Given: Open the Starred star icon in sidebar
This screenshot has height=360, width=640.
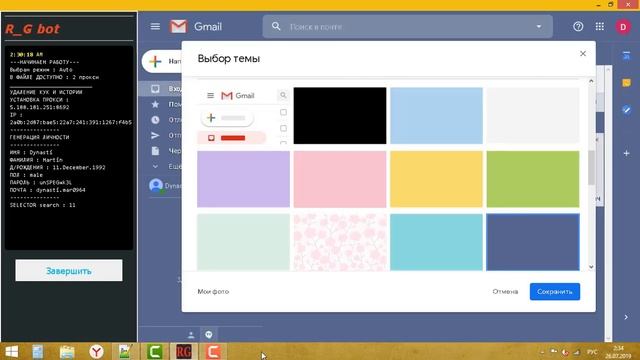Looking at the screenshot, I should 155,104.
